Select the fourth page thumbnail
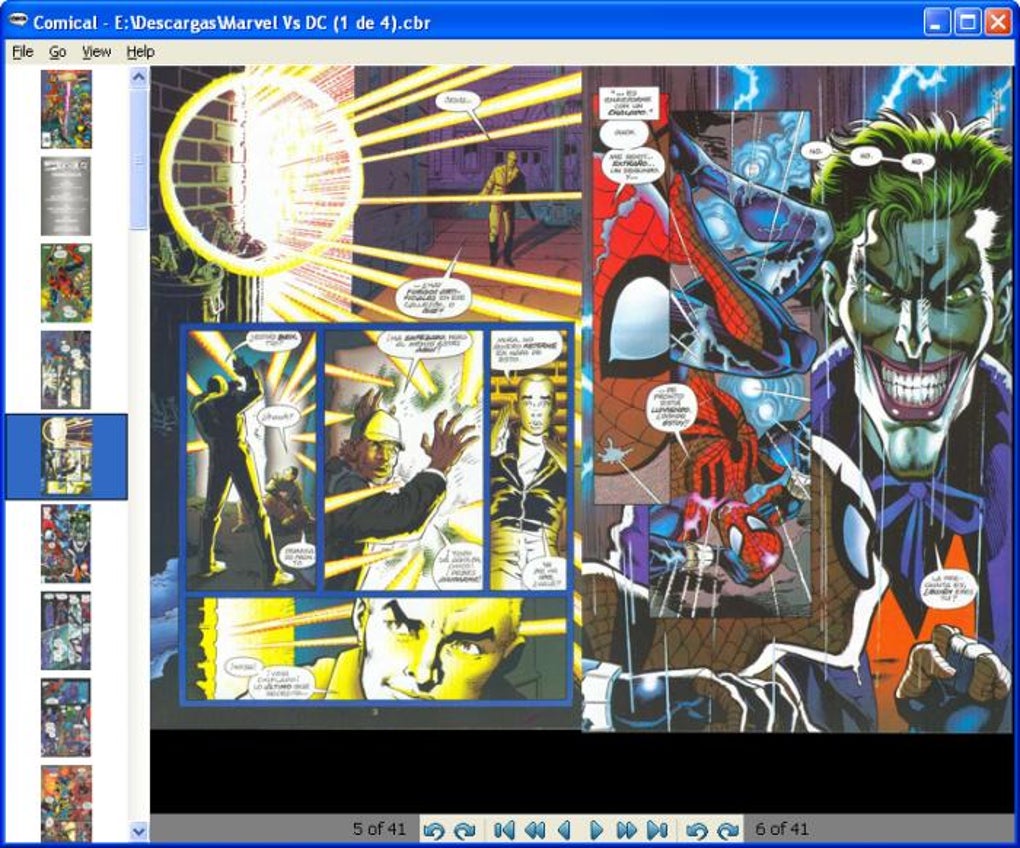 [x=66, y=370]
